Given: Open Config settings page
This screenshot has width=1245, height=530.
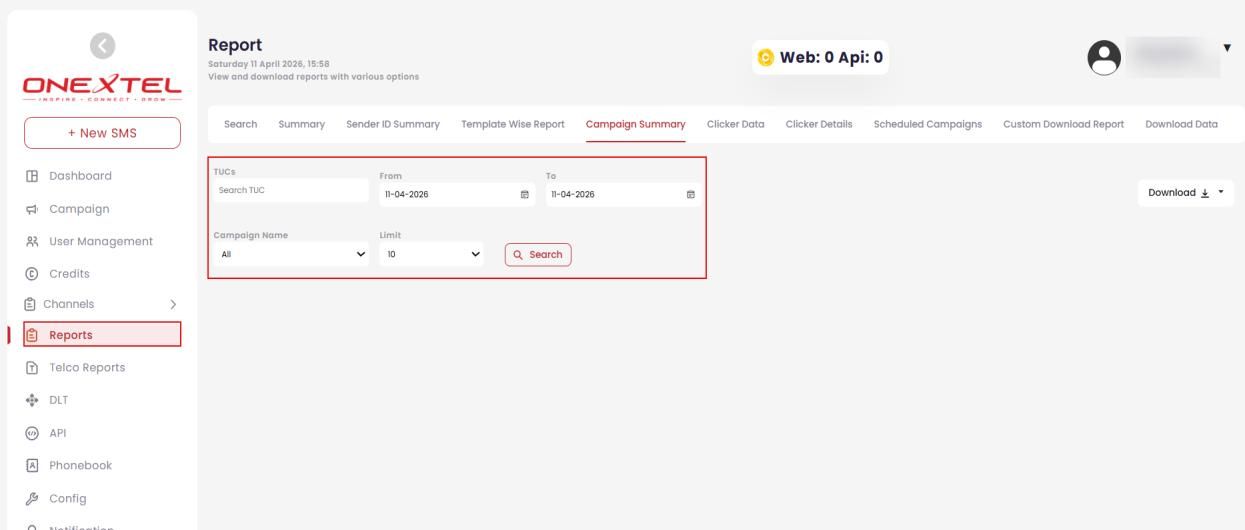Looking at the screenshot, I should (x=68, y=498).
